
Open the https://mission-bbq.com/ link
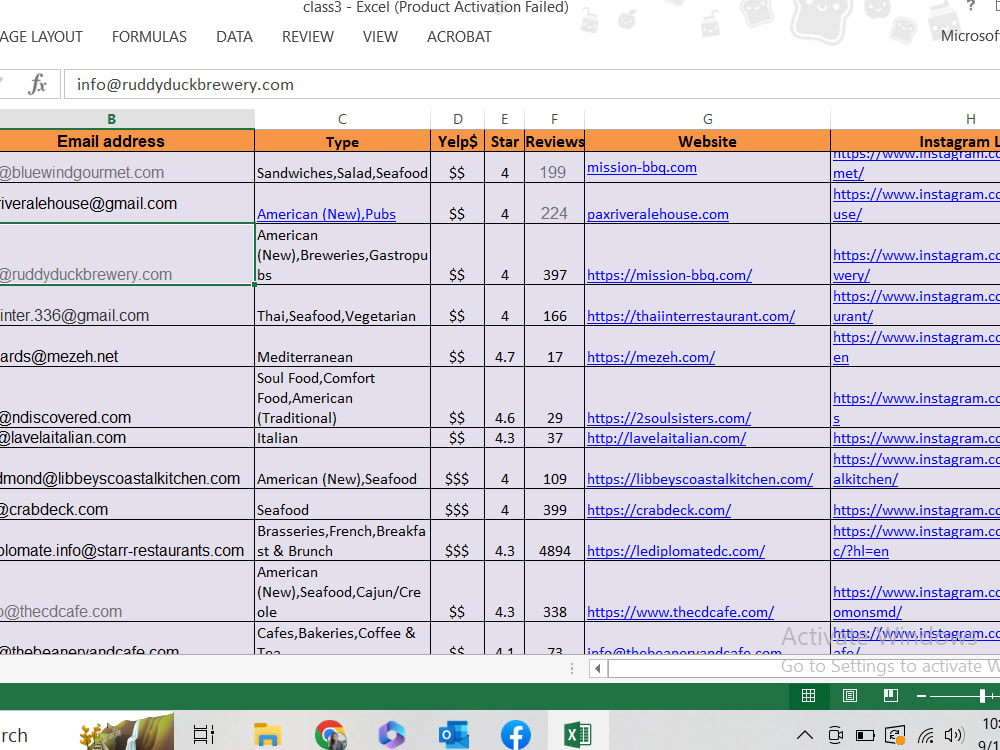(669, 276)
